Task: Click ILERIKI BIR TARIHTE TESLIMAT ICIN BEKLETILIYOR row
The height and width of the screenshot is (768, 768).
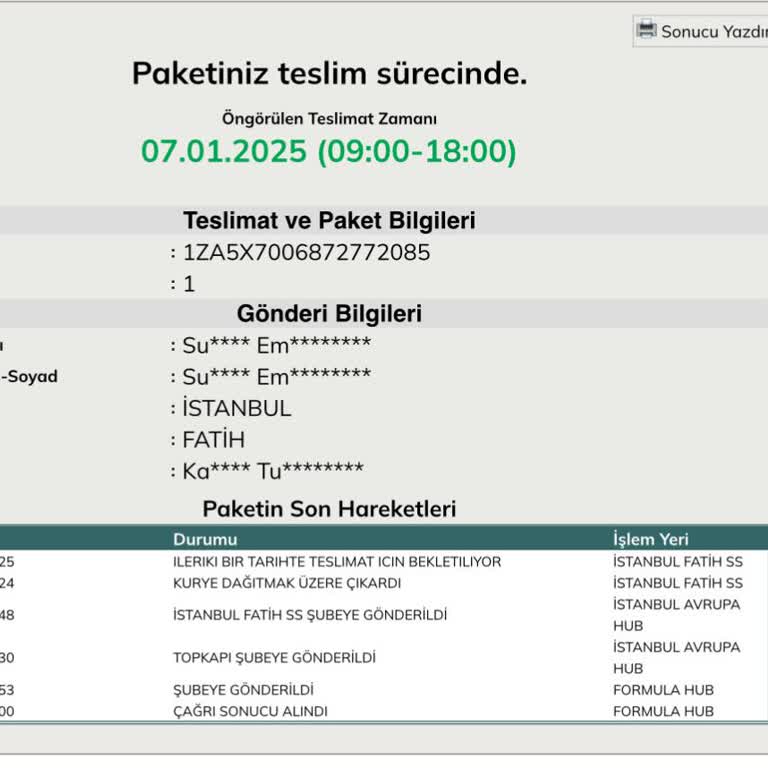Action: click(x=384, y=562)
